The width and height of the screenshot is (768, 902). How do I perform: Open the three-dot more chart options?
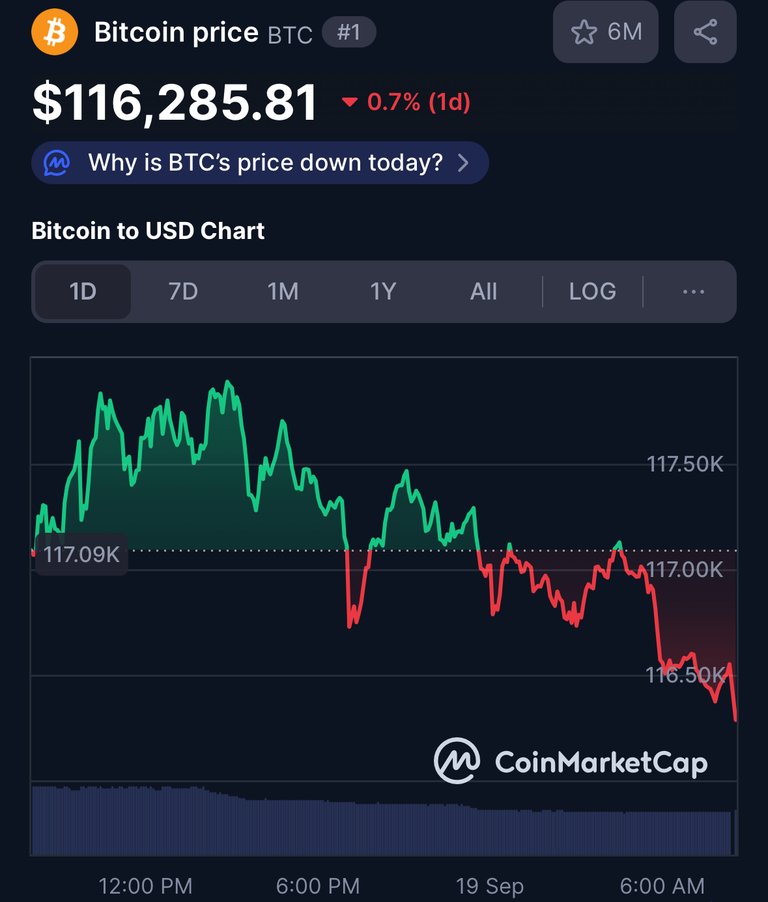693,292
